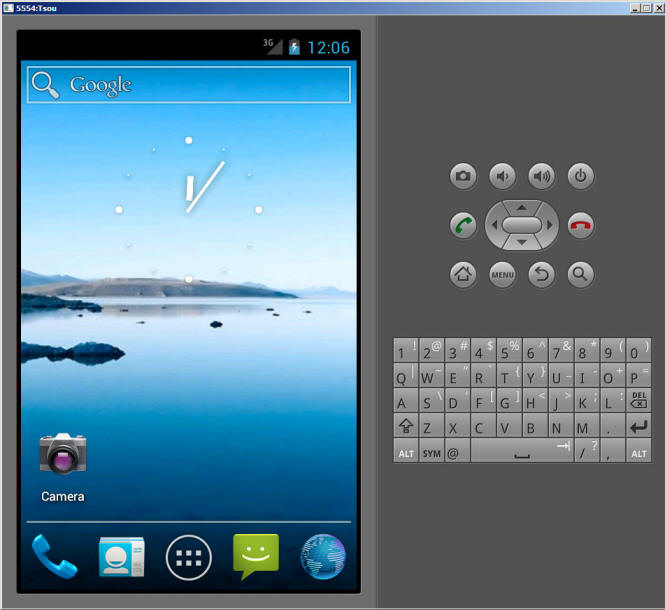665x610 pixels.
Task: Click the emulator volume up button
Action: (541, 176)
